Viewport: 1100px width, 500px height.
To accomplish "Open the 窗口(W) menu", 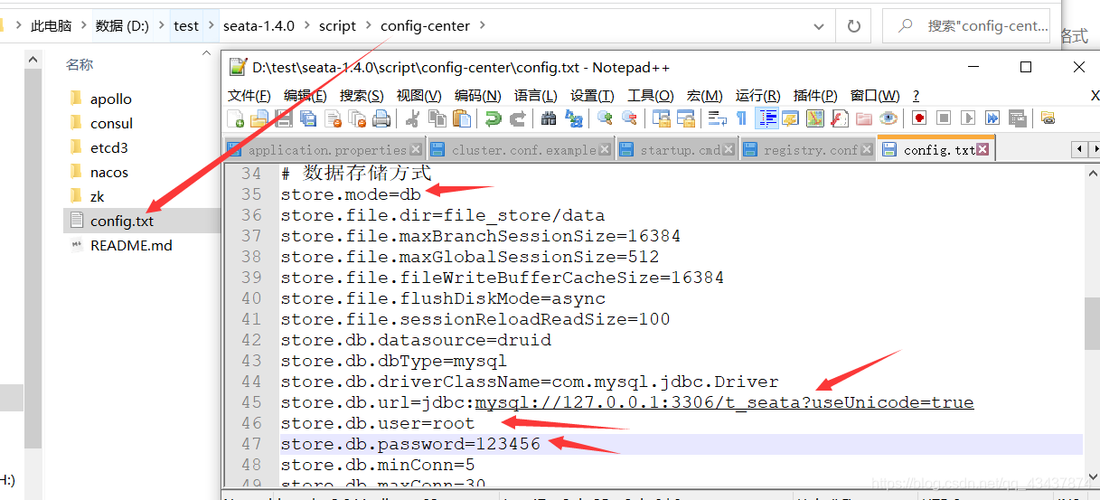I will tap(875, 95).
